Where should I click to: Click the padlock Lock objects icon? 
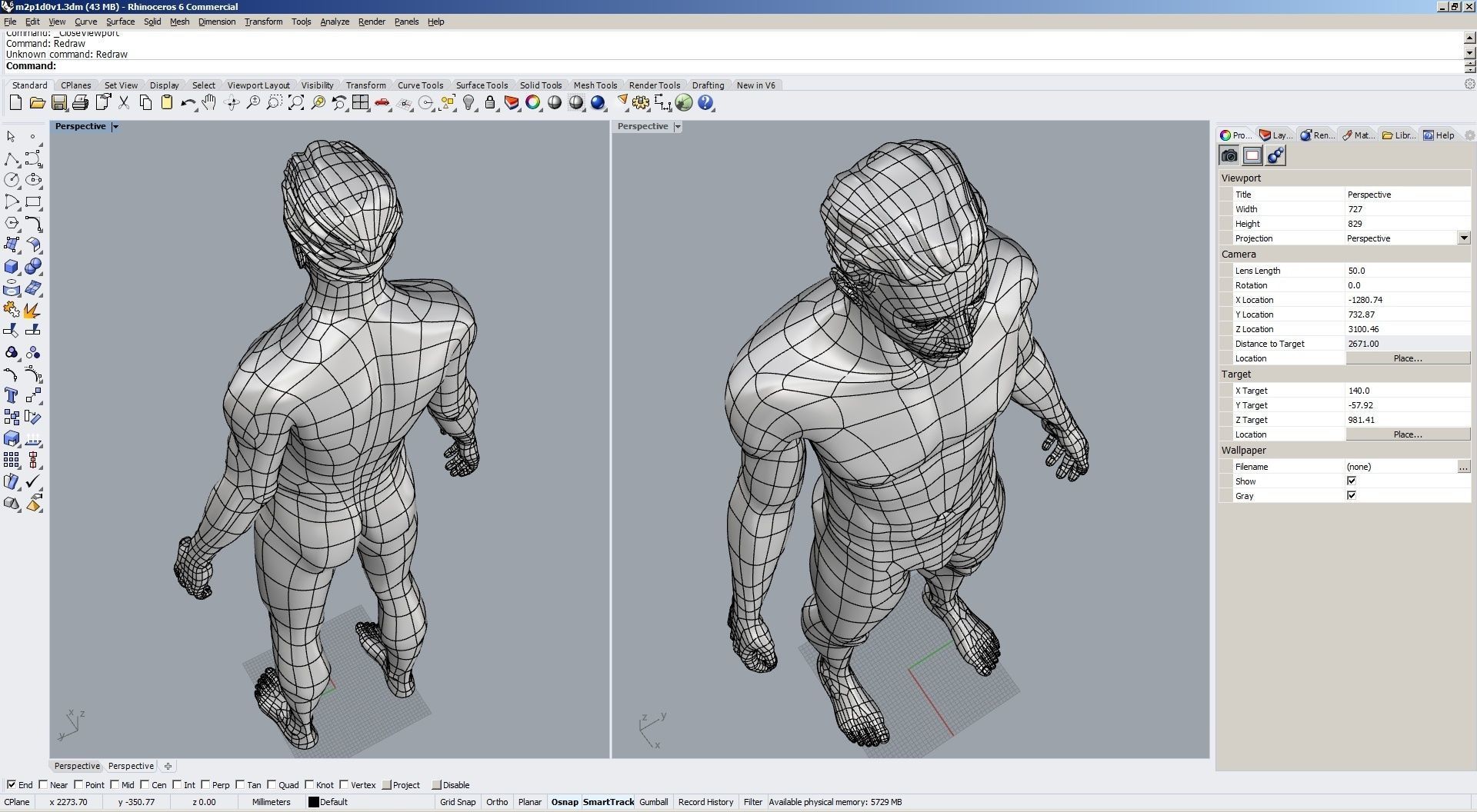click(x=490, y=102)
